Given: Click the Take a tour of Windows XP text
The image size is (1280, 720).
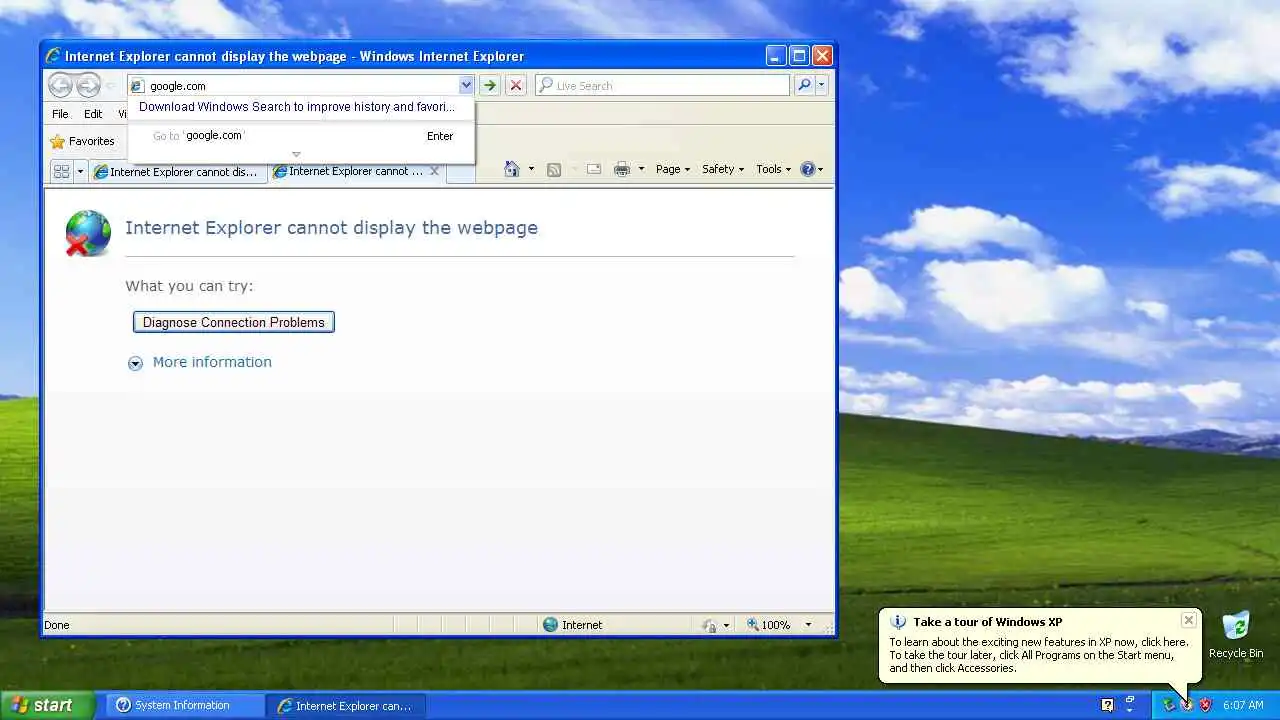Looking at the screenshot, I should [987, 622].
